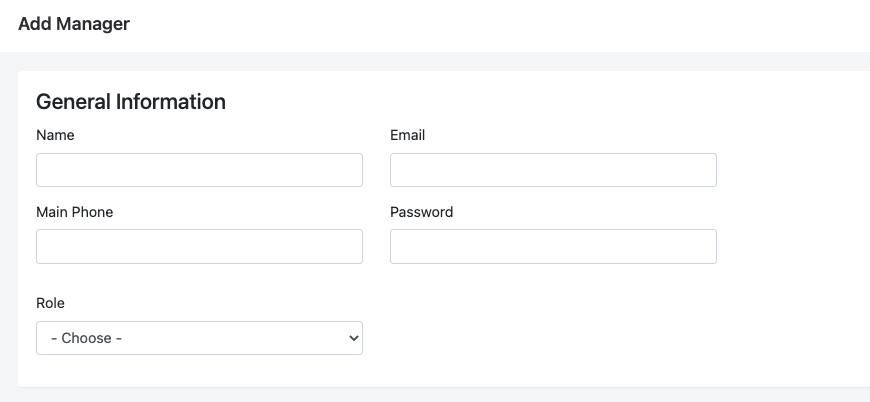Click empty card area right of General Information

click(x=550, y=101)
